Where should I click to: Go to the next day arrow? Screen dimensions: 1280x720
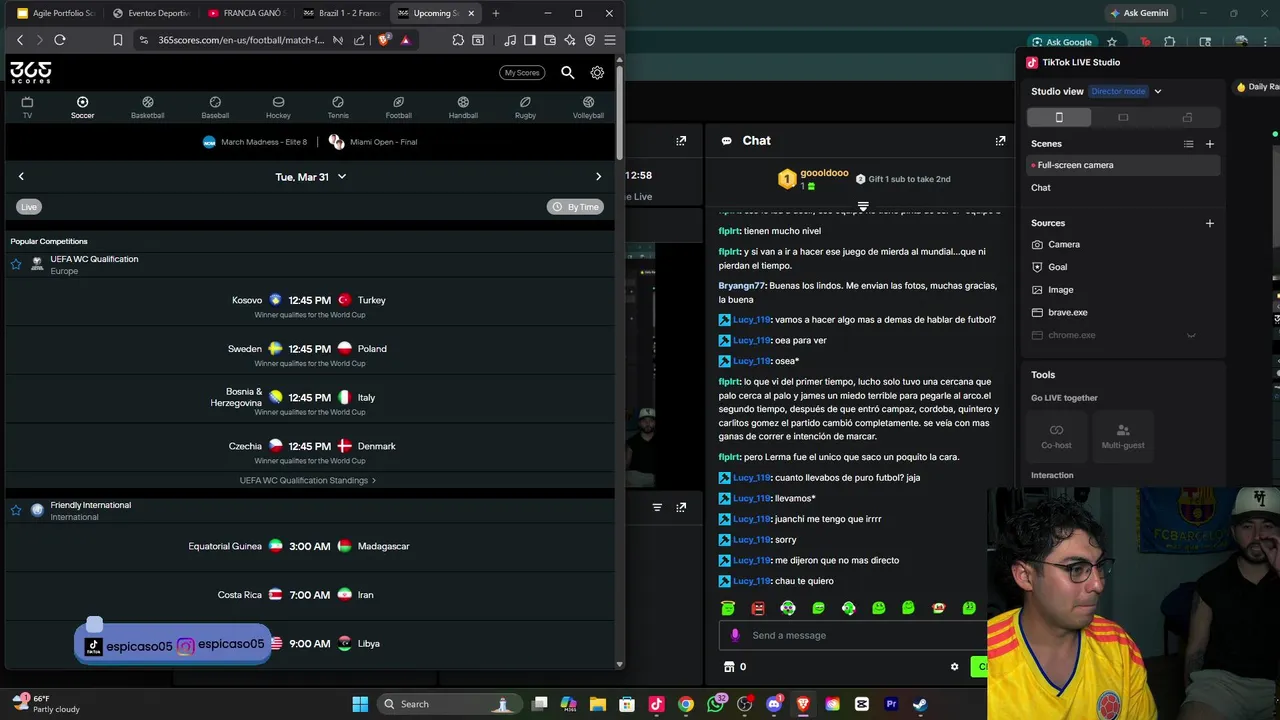[598, 177]
